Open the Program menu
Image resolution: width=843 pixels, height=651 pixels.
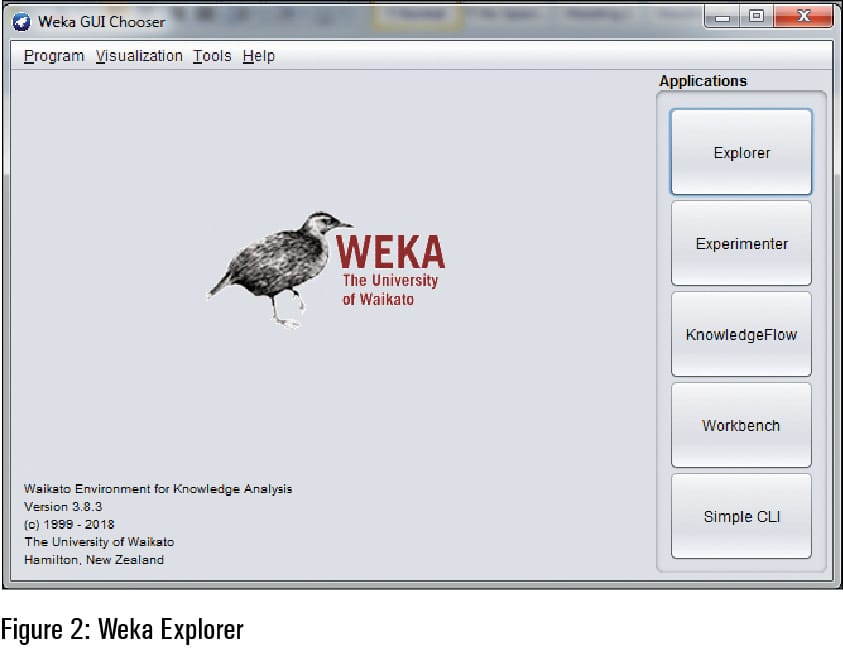pyautogui.click(x=54, y=56)
